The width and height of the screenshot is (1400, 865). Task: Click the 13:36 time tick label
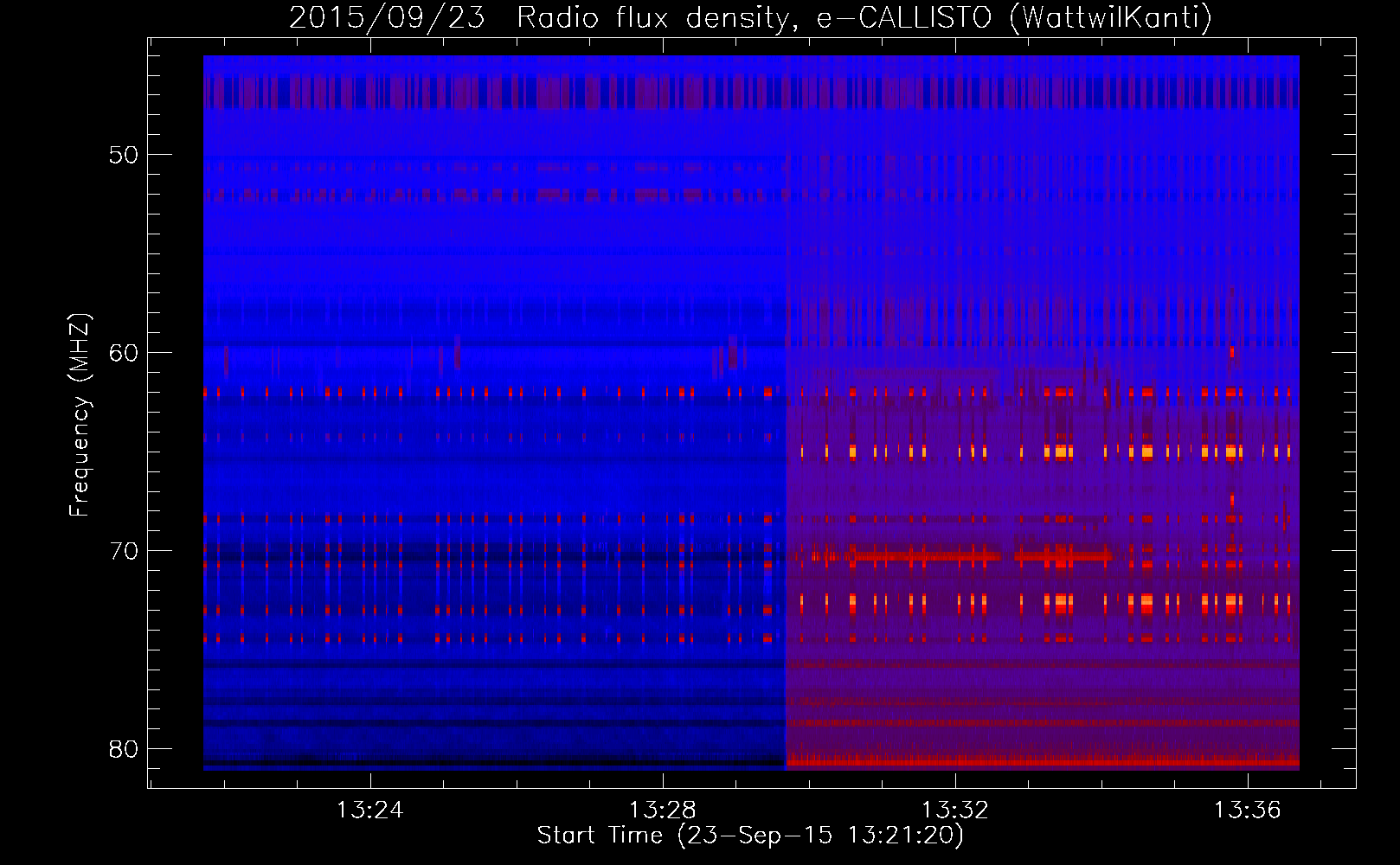click(x=1248, y=811)
